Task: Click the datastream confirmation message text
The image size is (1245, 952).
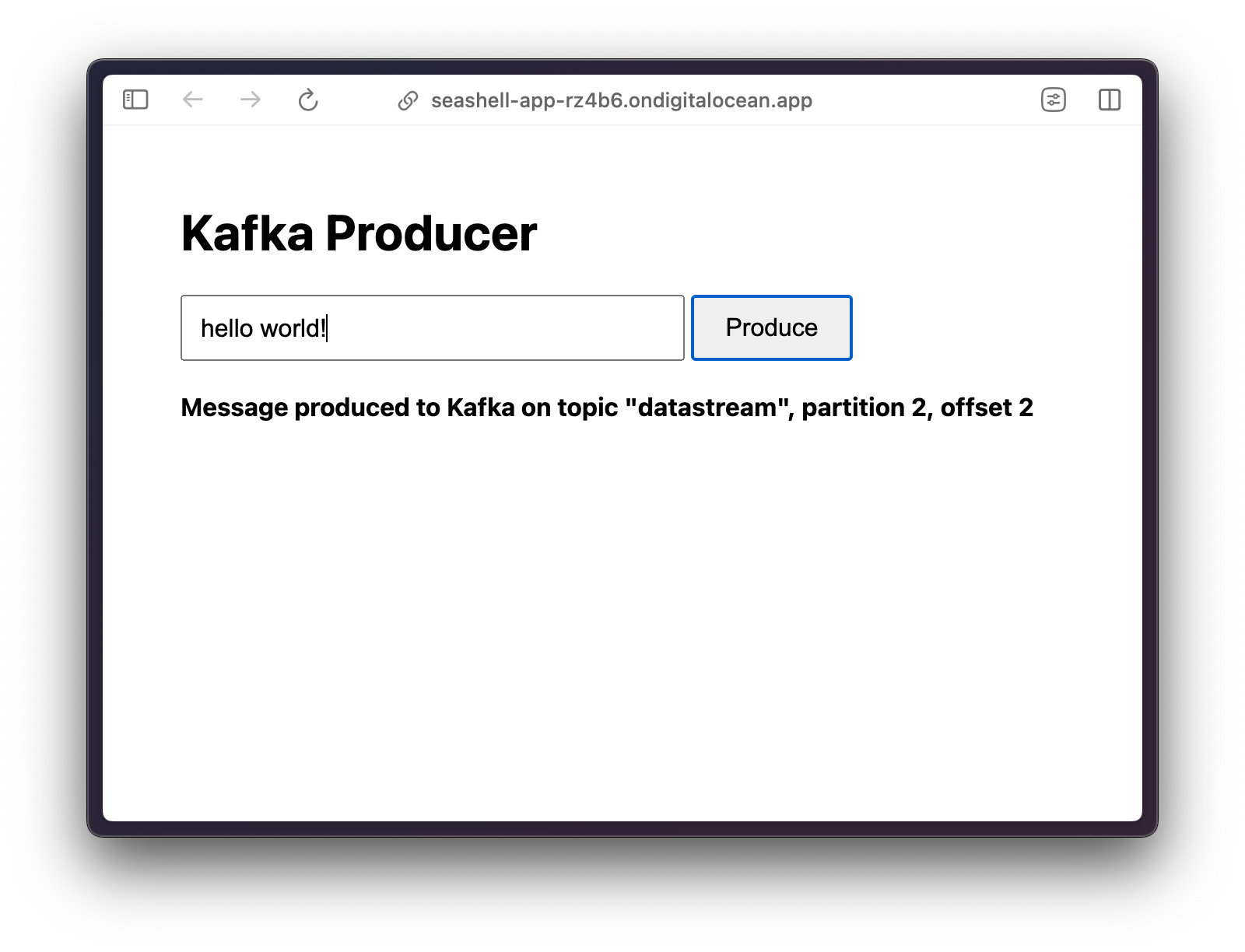Action: [606, 406]
